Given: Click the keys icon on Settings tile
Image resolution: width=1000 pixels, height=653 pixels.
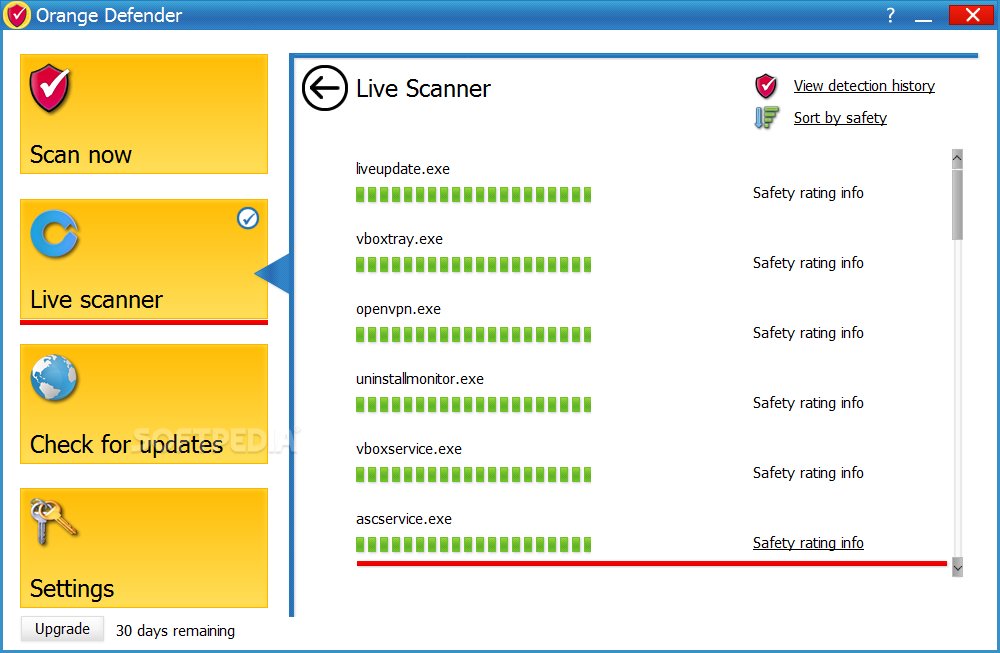Looking at the screenshot, I should click(54, 522).
